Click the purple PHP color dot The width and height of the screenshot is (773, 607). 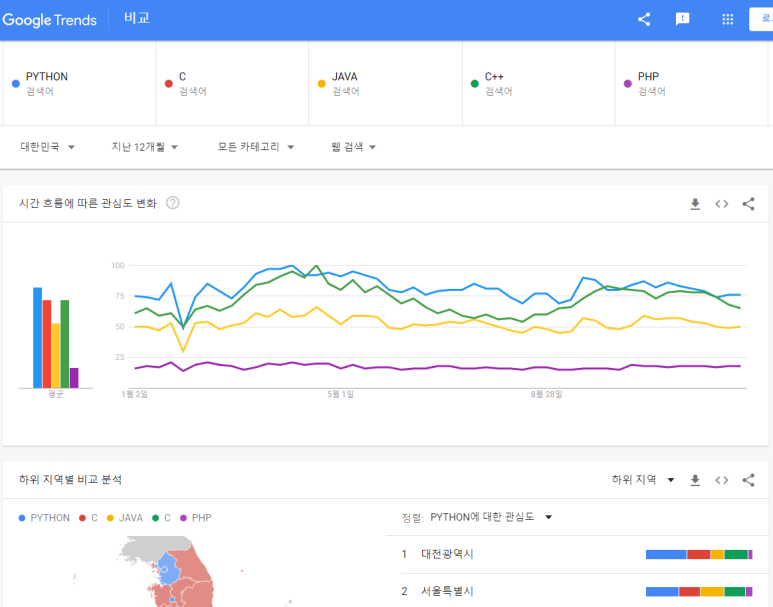628,84
